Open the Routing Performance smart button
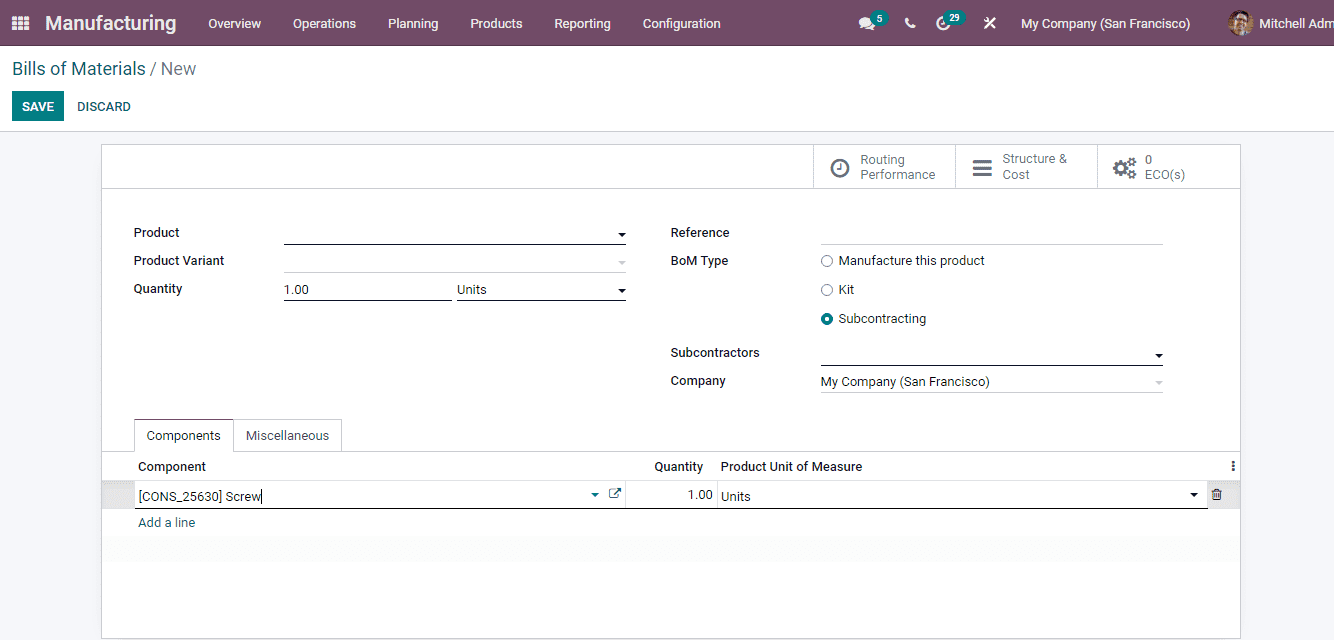The height and width of the screenshot is (640, 1334). coord(884,166)
